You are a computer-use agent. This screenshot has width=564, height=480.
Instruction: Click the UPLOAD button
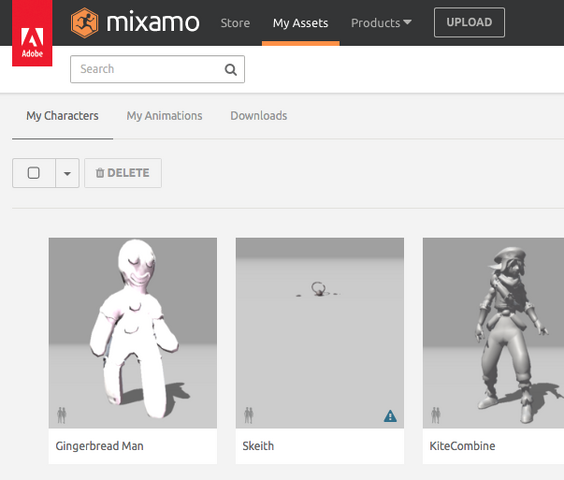click(469, 22)
